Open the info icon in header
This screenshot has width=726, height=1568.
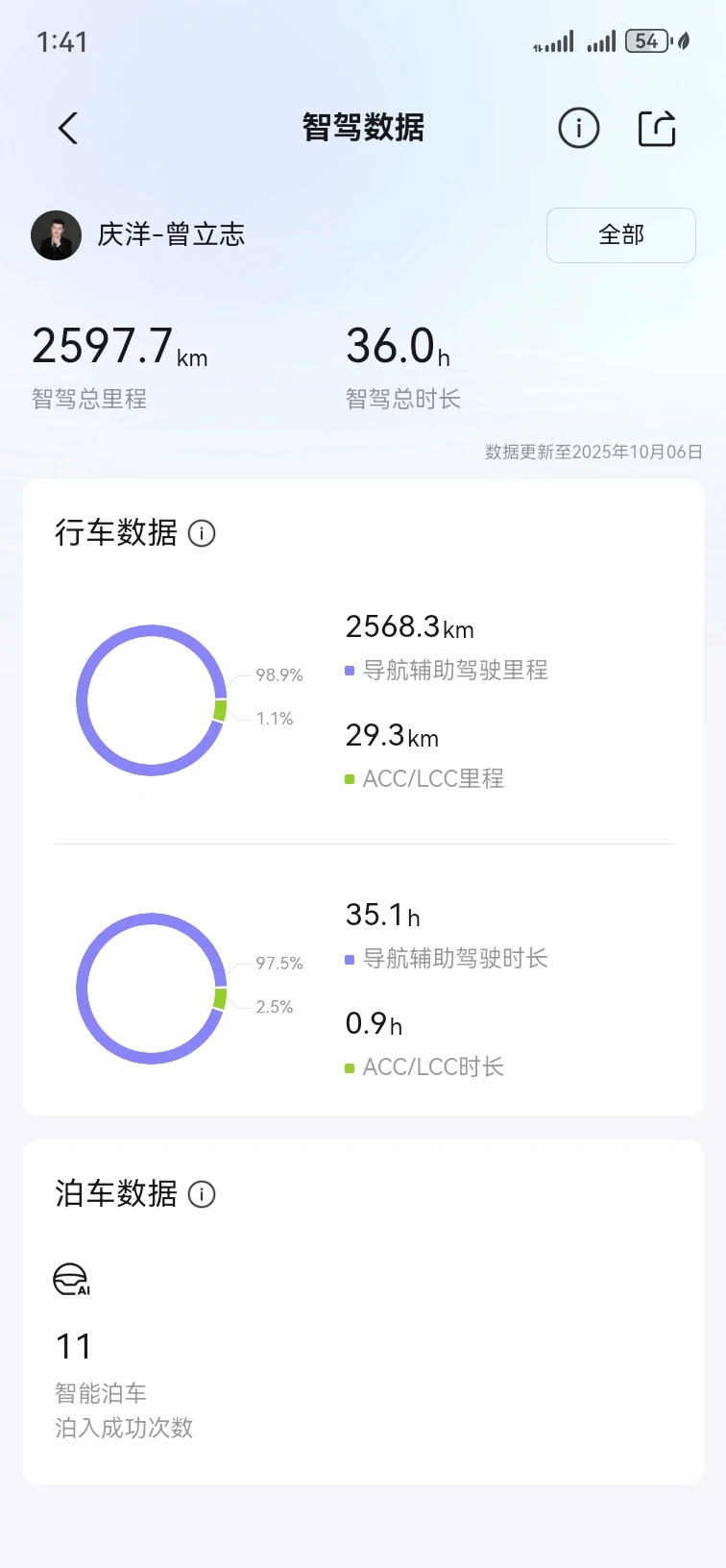pos(578,128)
